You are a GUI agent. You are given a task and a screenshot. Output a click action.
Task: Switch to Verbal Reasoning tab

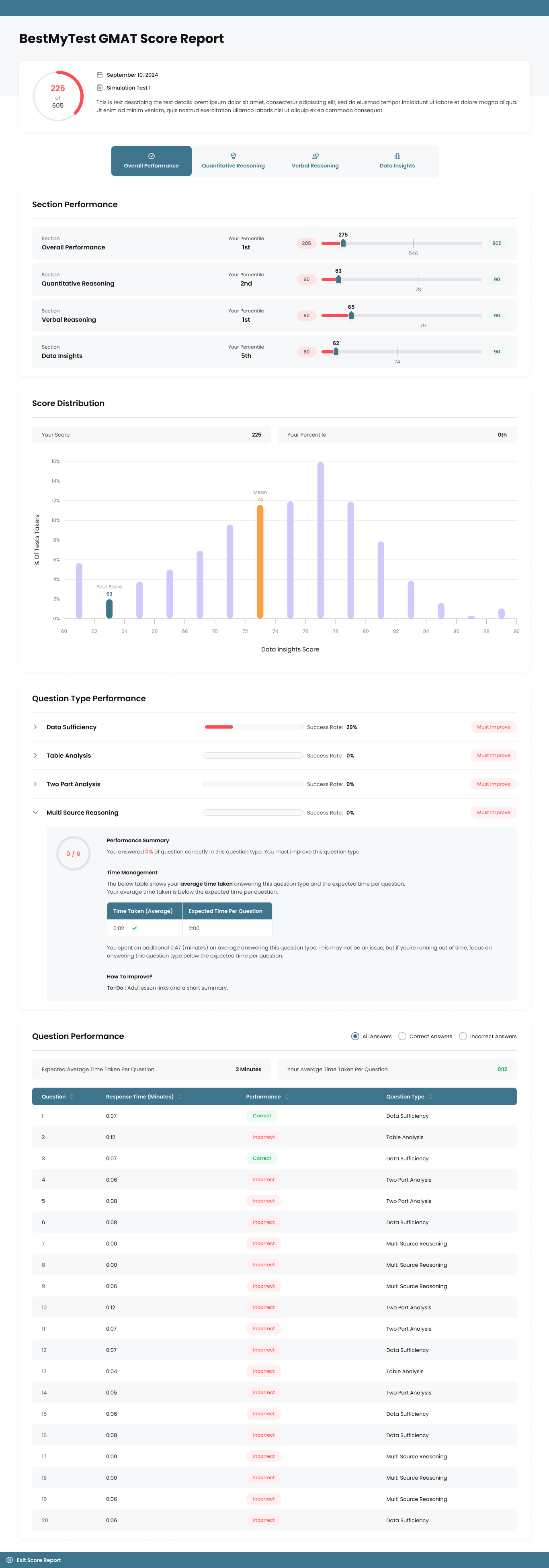pos(315,161)
